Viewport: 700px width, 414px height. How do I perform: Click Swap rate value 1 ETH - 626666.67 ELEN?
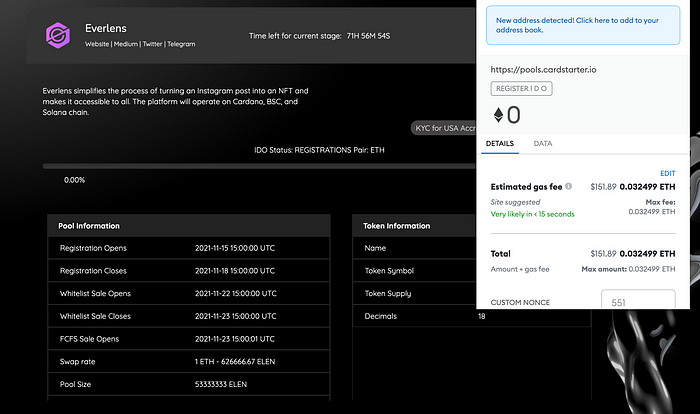[235, 362]
